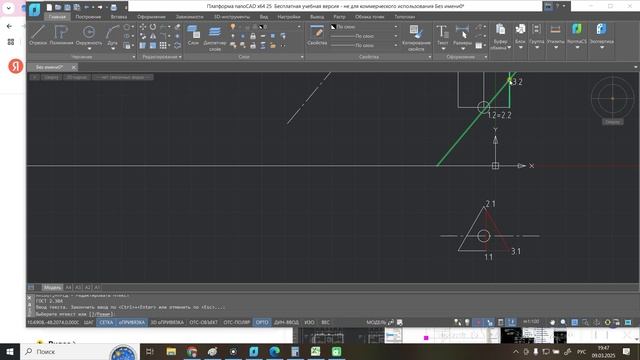Screen dimensions: 640x360
Task: Select the Размеры dimension tool
Action: pyautogui.click(x=462, y=34)
